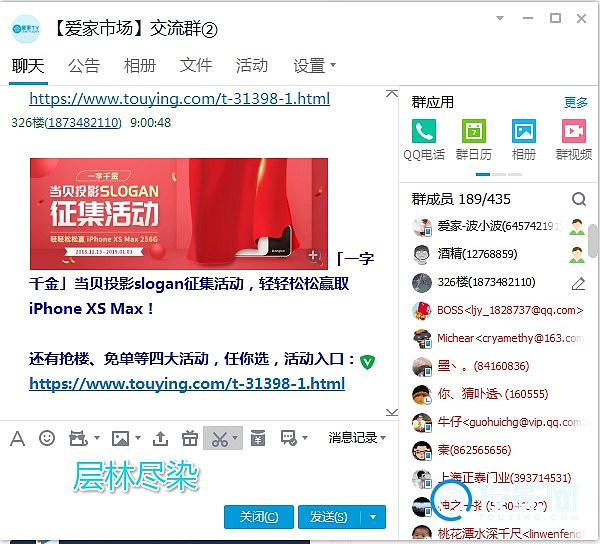Image resolution: width=600 pixels, height=544 pixels.
Task: Switch to the 相册 tab
Action: pos(140,65)
